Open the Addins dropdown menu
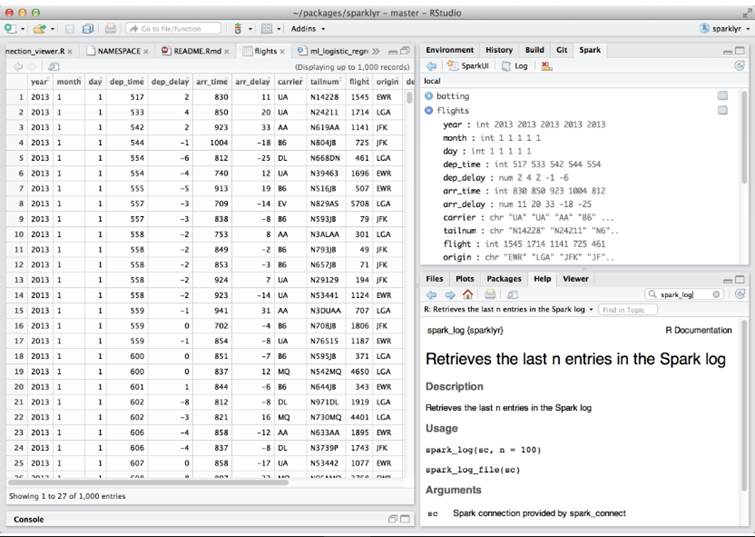Screen dimensions: 755x537 click(306, 29)
